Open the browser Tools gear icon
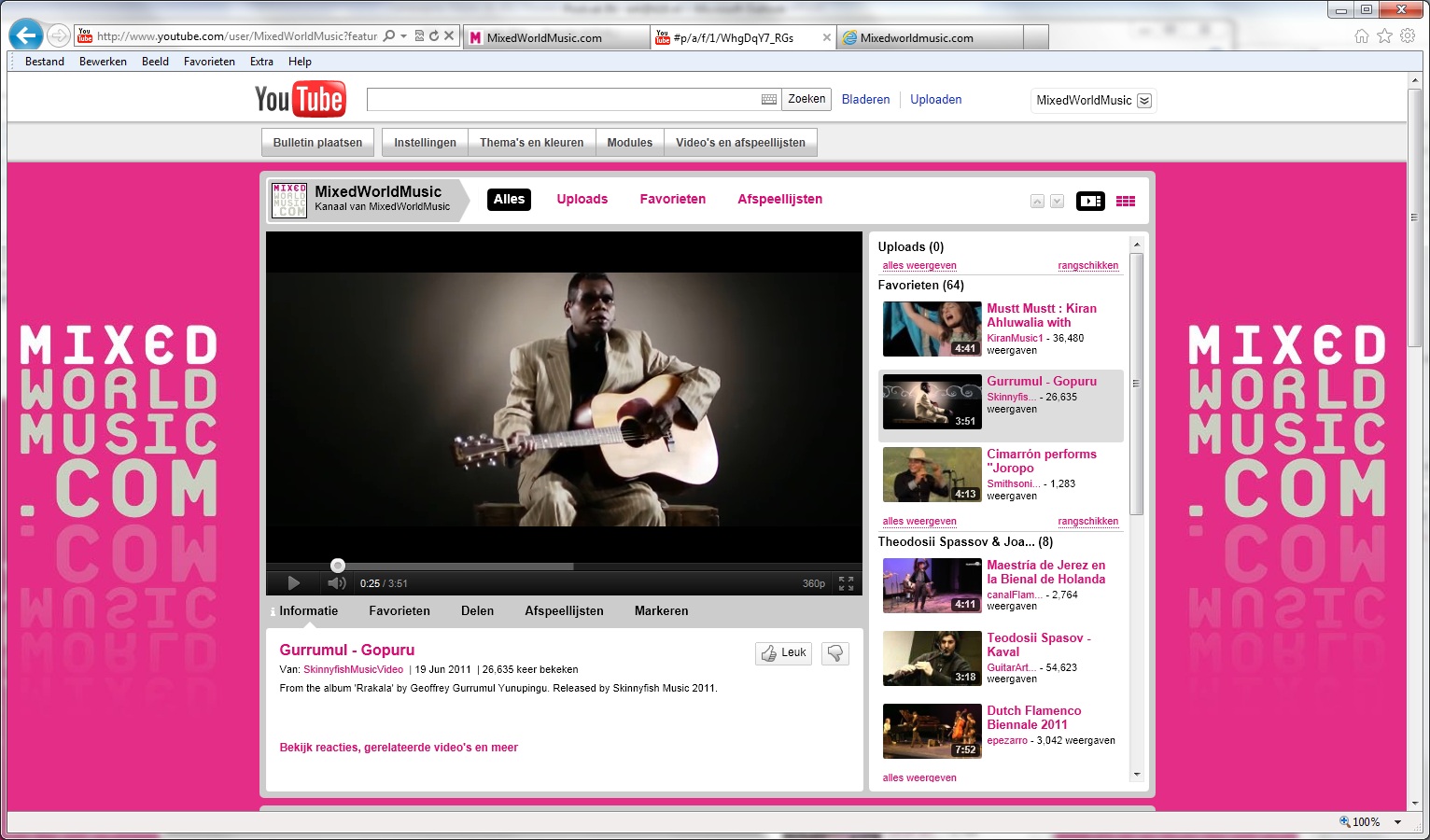 (1408, 36)
